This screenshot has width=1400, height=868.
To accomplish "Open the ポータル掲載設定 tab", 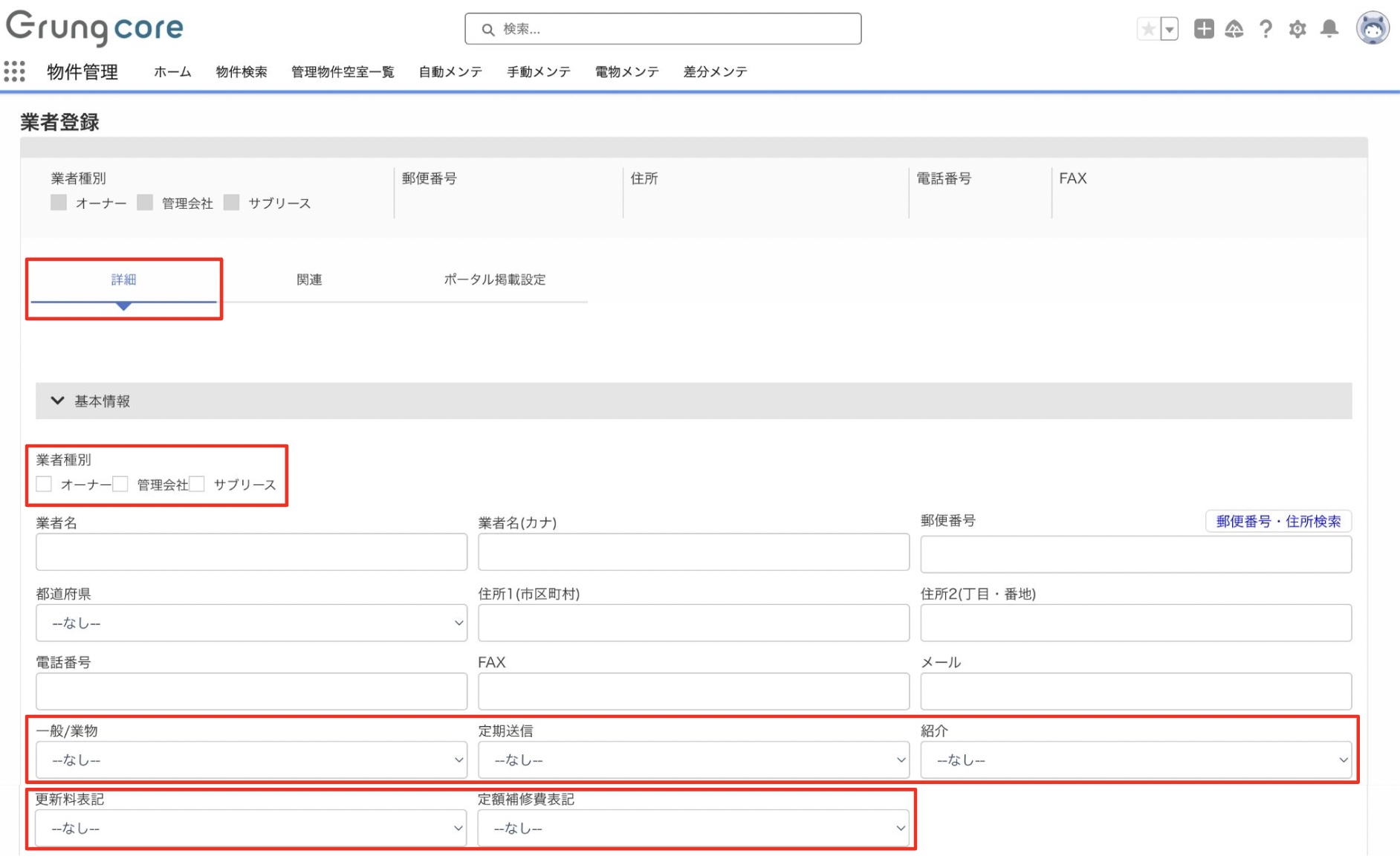I will coord(494,280).
